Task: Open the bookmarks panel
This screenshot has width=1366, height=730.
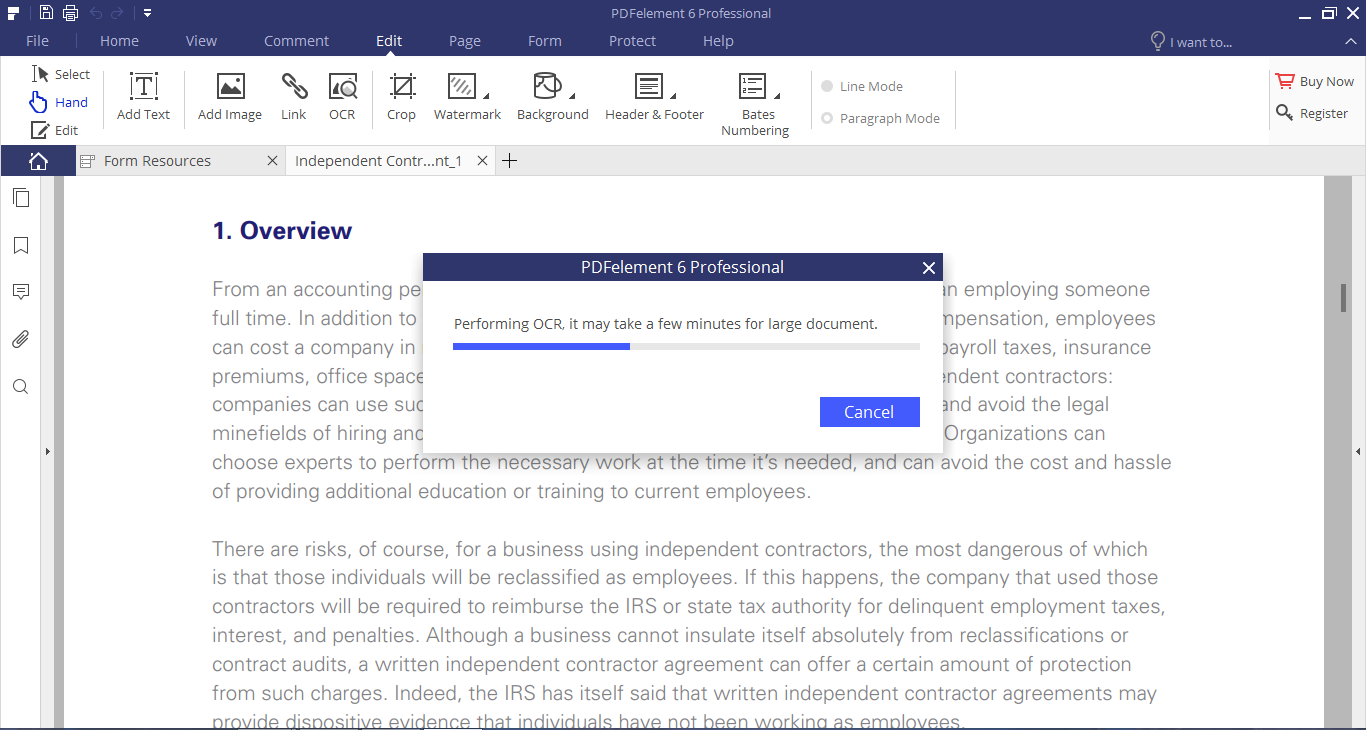Action: point(20,245)
